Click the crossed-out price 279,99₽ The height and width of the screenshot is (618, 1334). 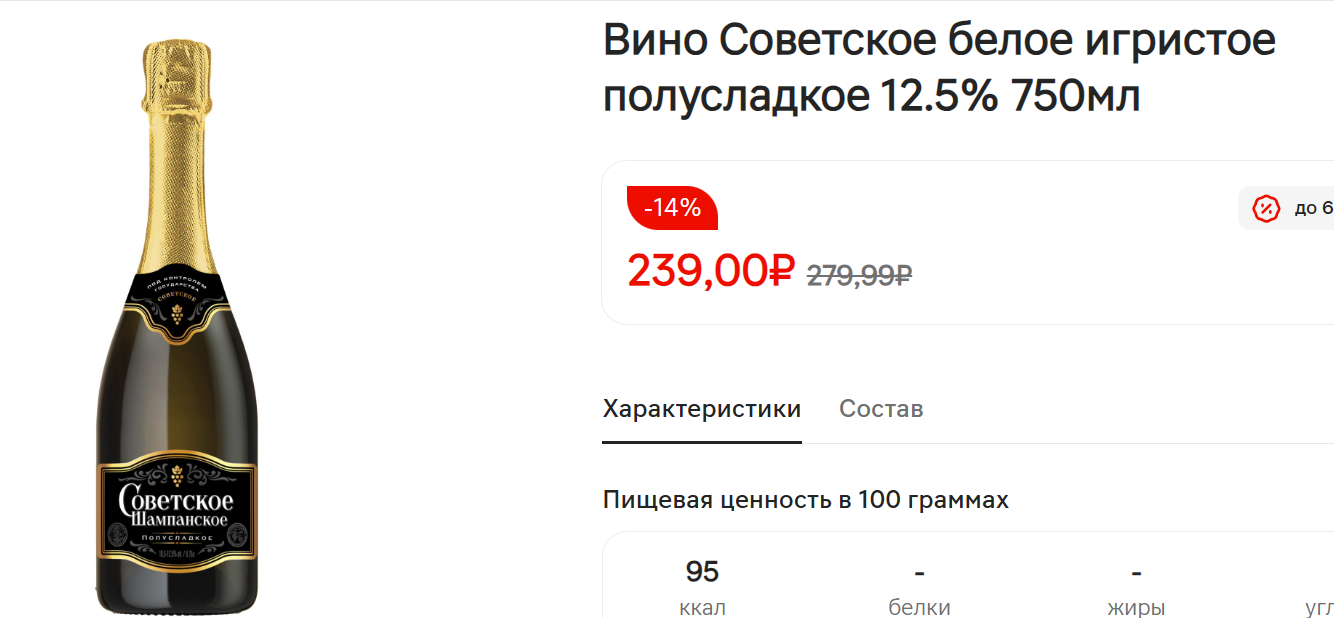click(859, 275)
